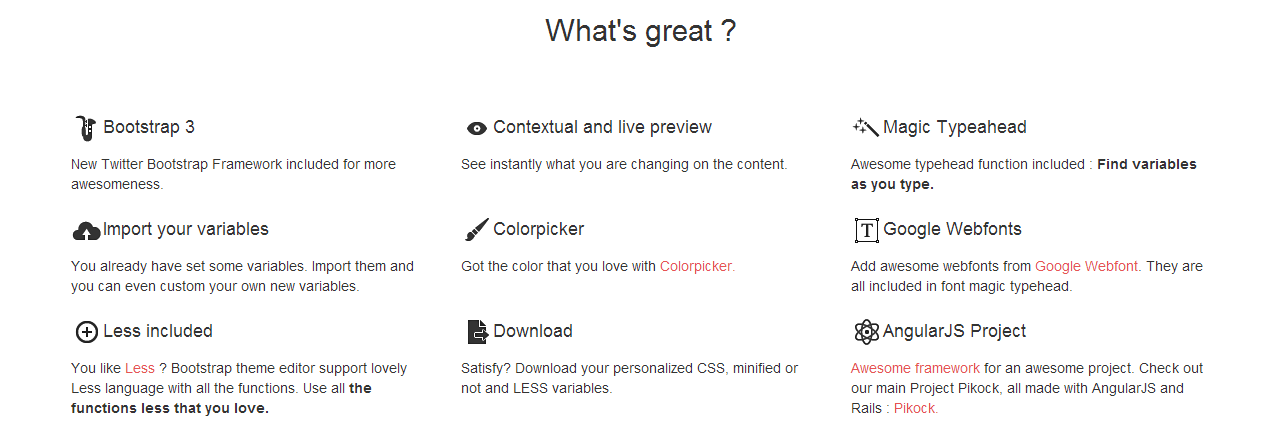Image resolution: width=1273 pixels, height=447 pixels.
Task: Click the Contextual and live preview title
Action: 602,127
